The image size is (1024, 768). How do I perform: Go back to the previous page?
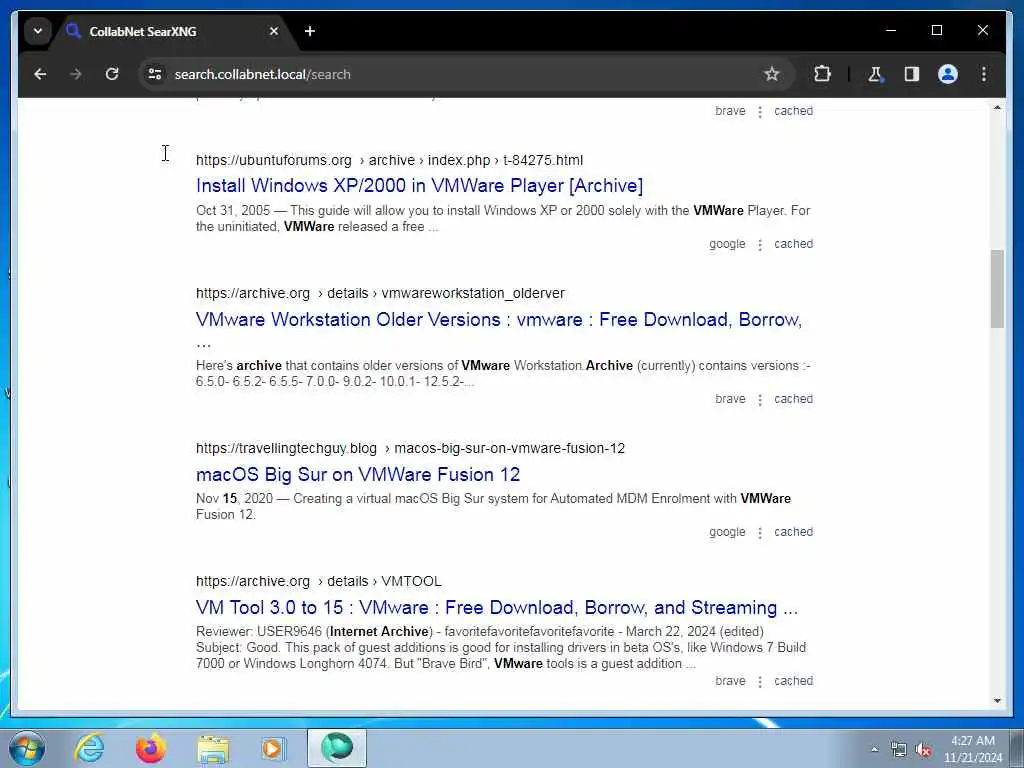pos(40,74)
